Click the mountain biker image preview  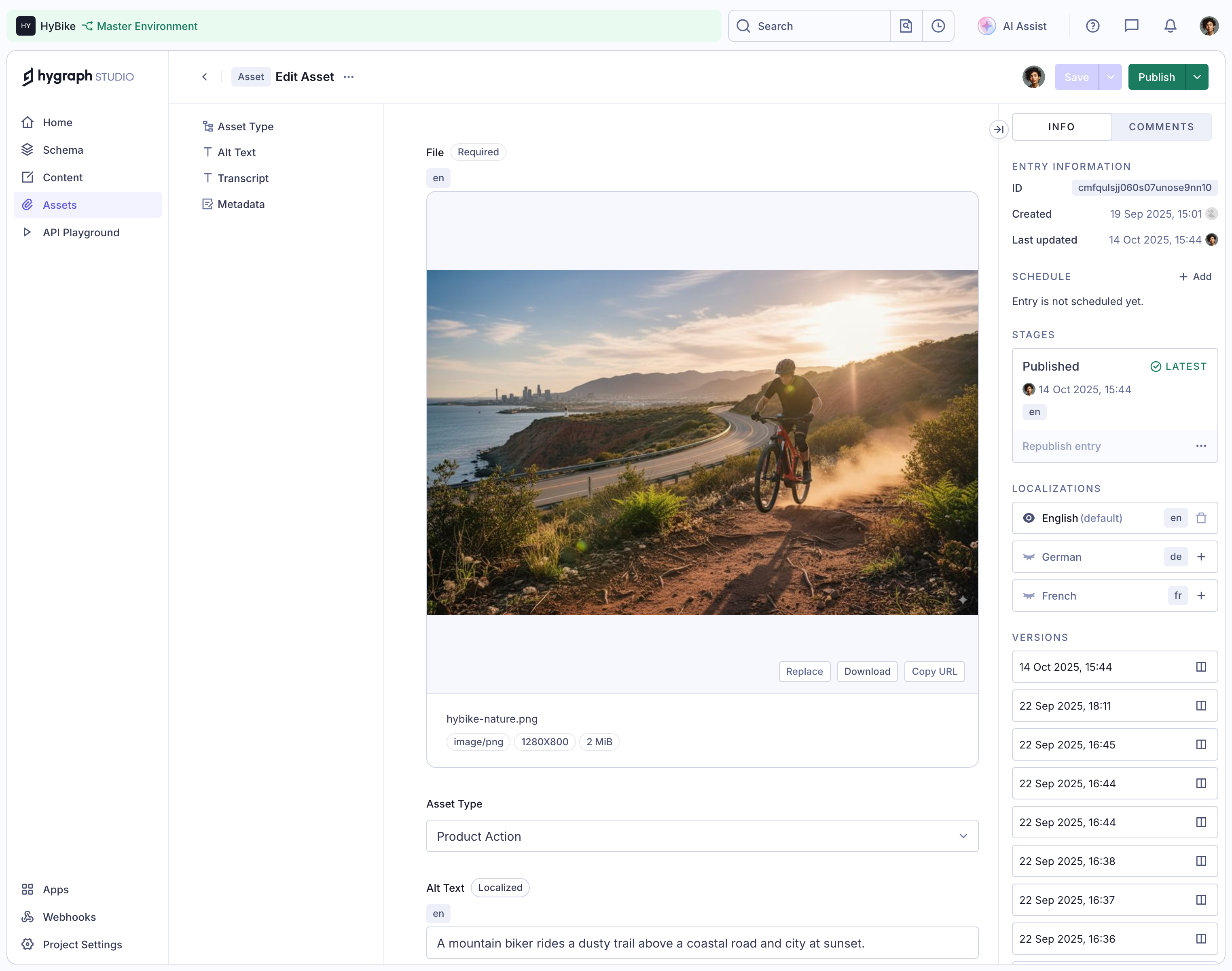pyautogui.click(x=703, y=442)
